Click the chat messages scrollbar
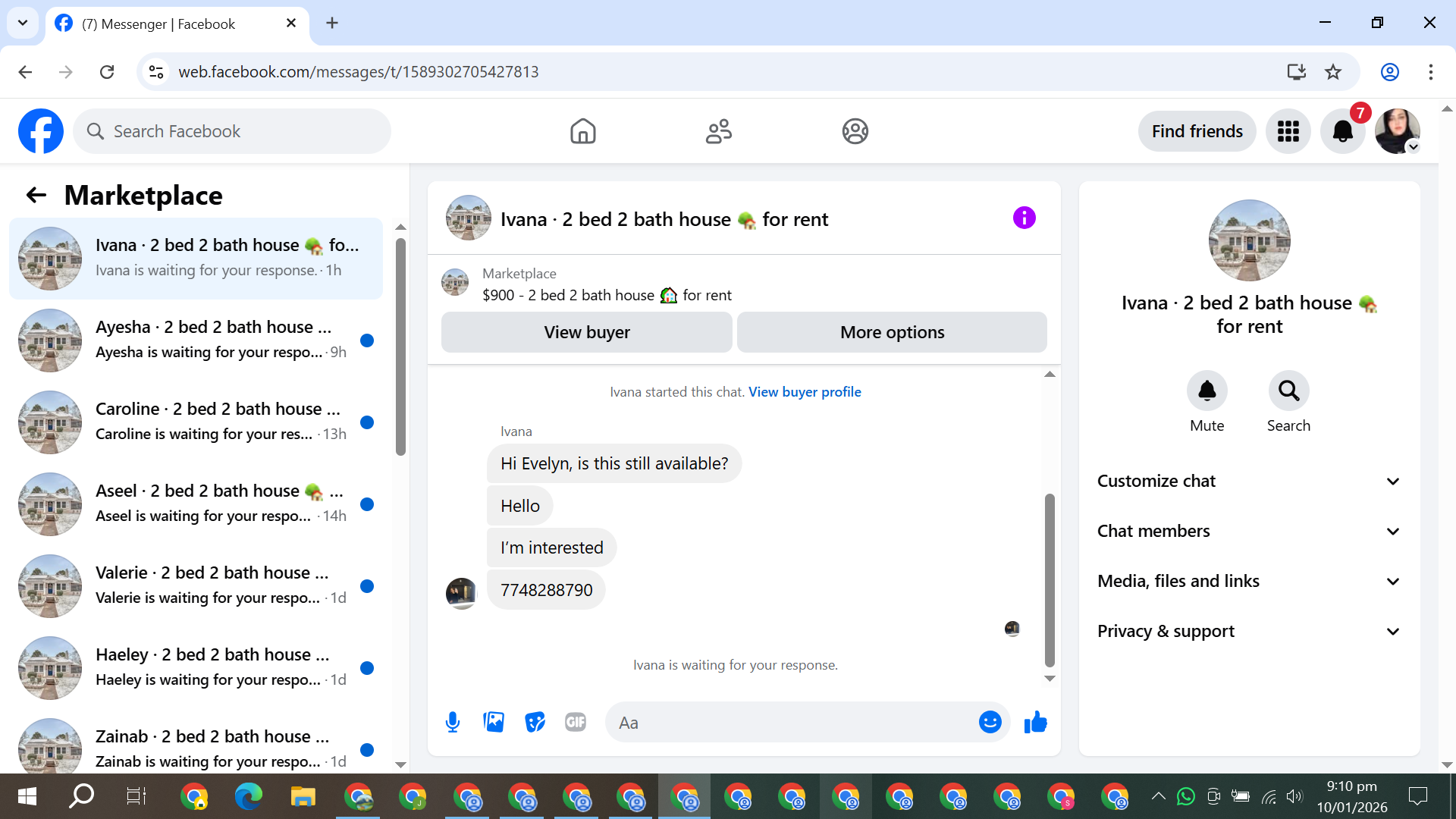Viewport: 1456px width, 819px height. (x=1050, y=579)
